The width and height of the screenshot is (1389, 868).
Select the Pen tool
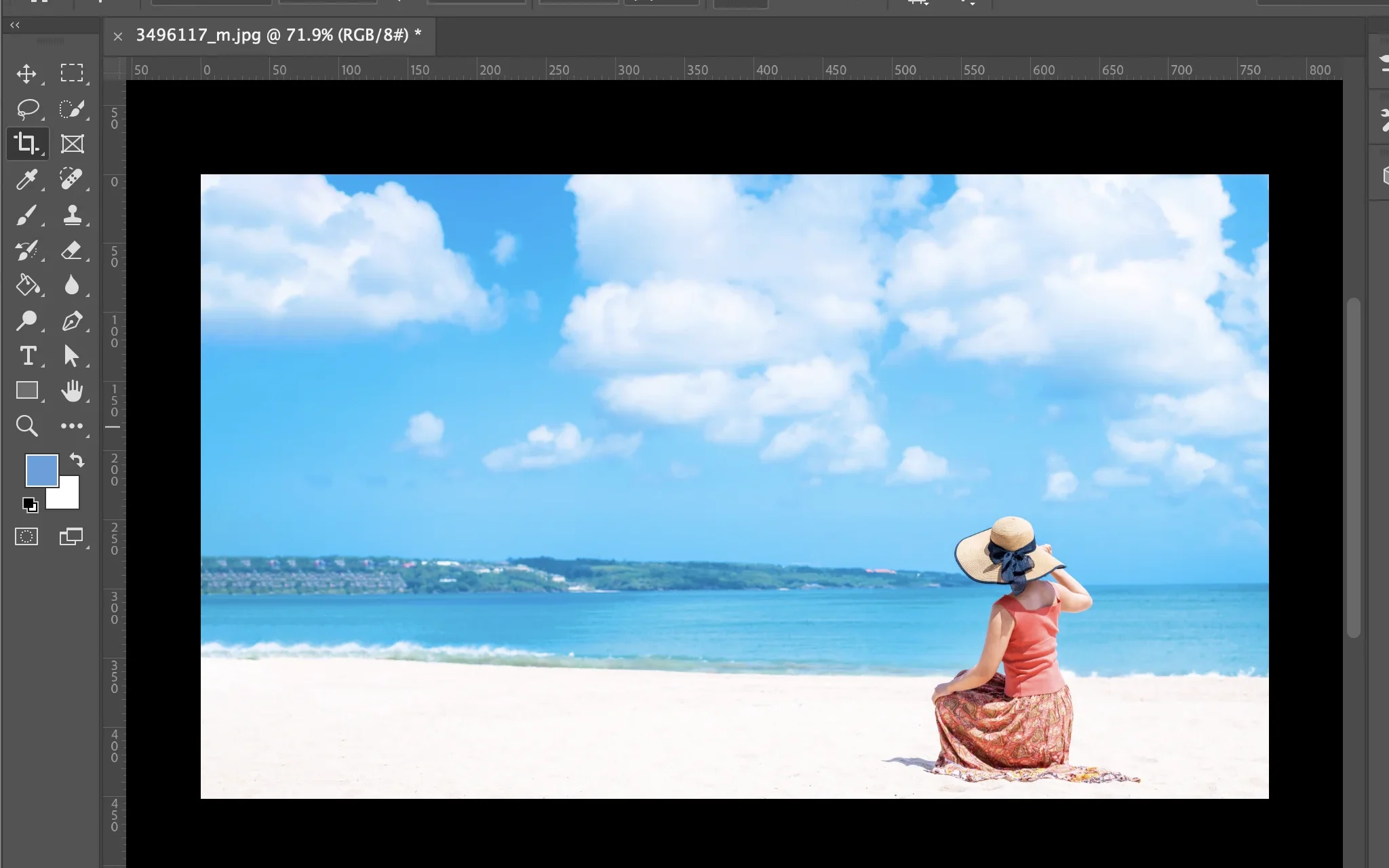click(72, 321)
